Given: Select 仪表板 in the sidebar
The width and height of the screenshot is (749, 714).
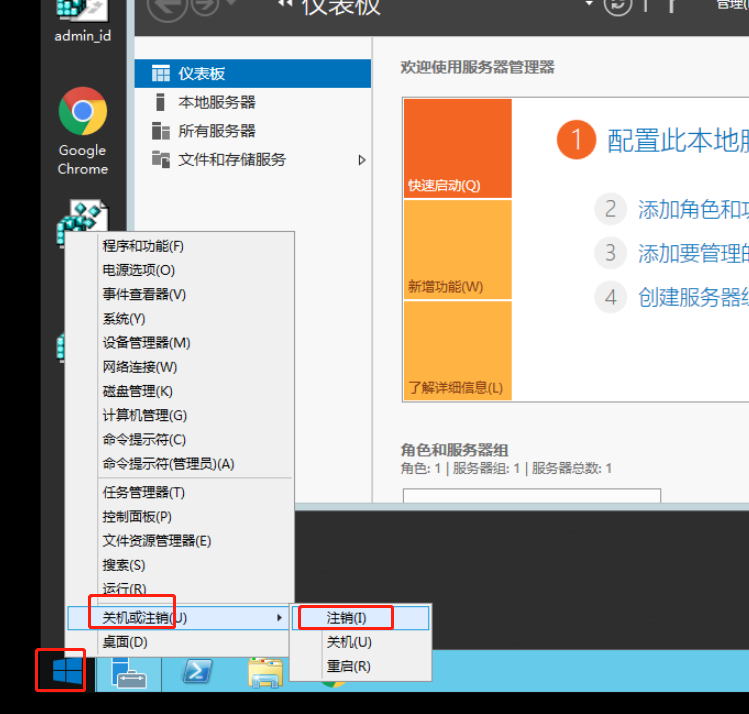Looking at the screenshot, I should pyautogui.click(x=201, y=73).
